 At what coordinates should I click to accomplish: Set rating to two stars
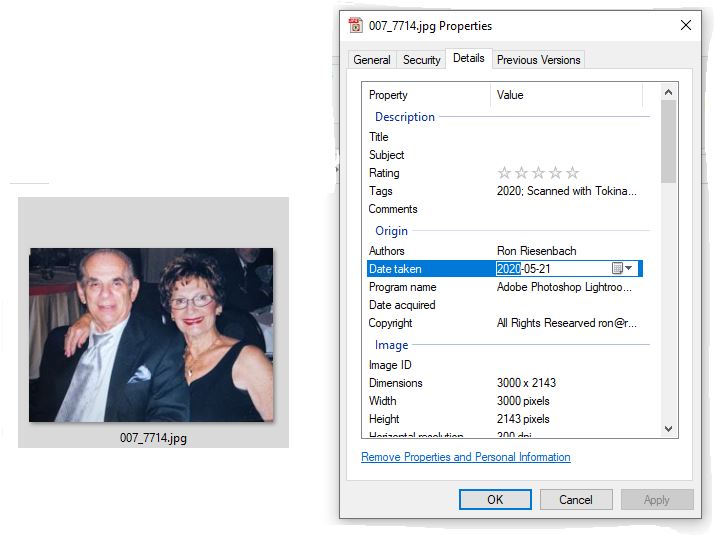521,173
